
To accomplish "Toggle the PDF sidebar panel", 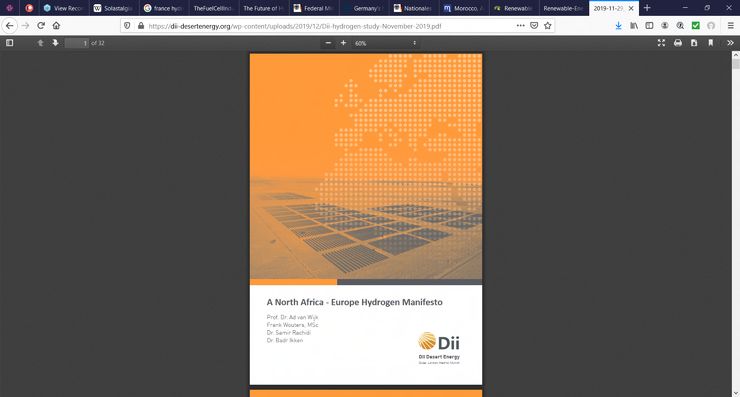I will 9,43.
